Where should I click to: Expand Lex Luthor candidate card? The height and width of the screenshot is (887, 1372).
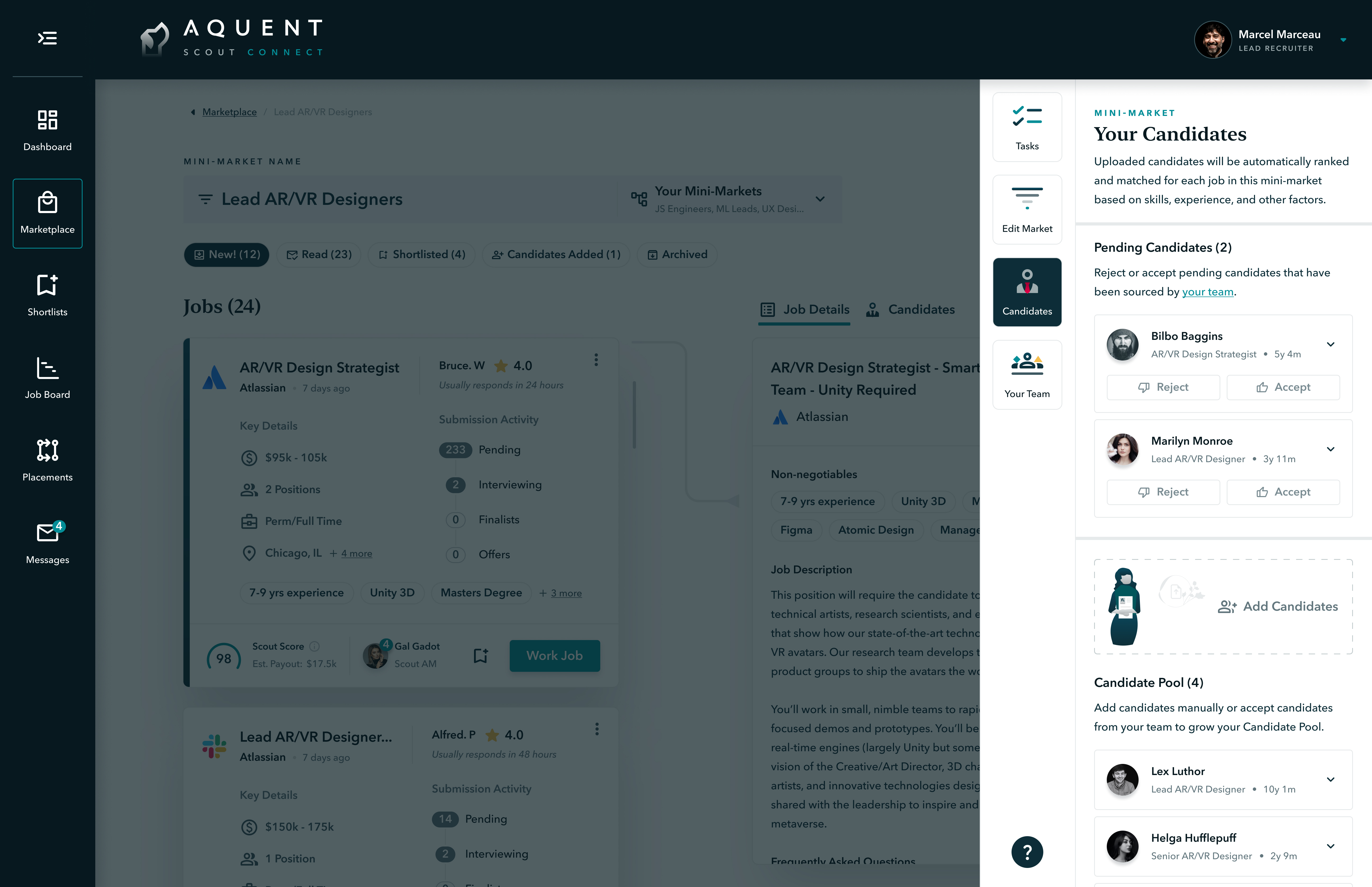1330,780
